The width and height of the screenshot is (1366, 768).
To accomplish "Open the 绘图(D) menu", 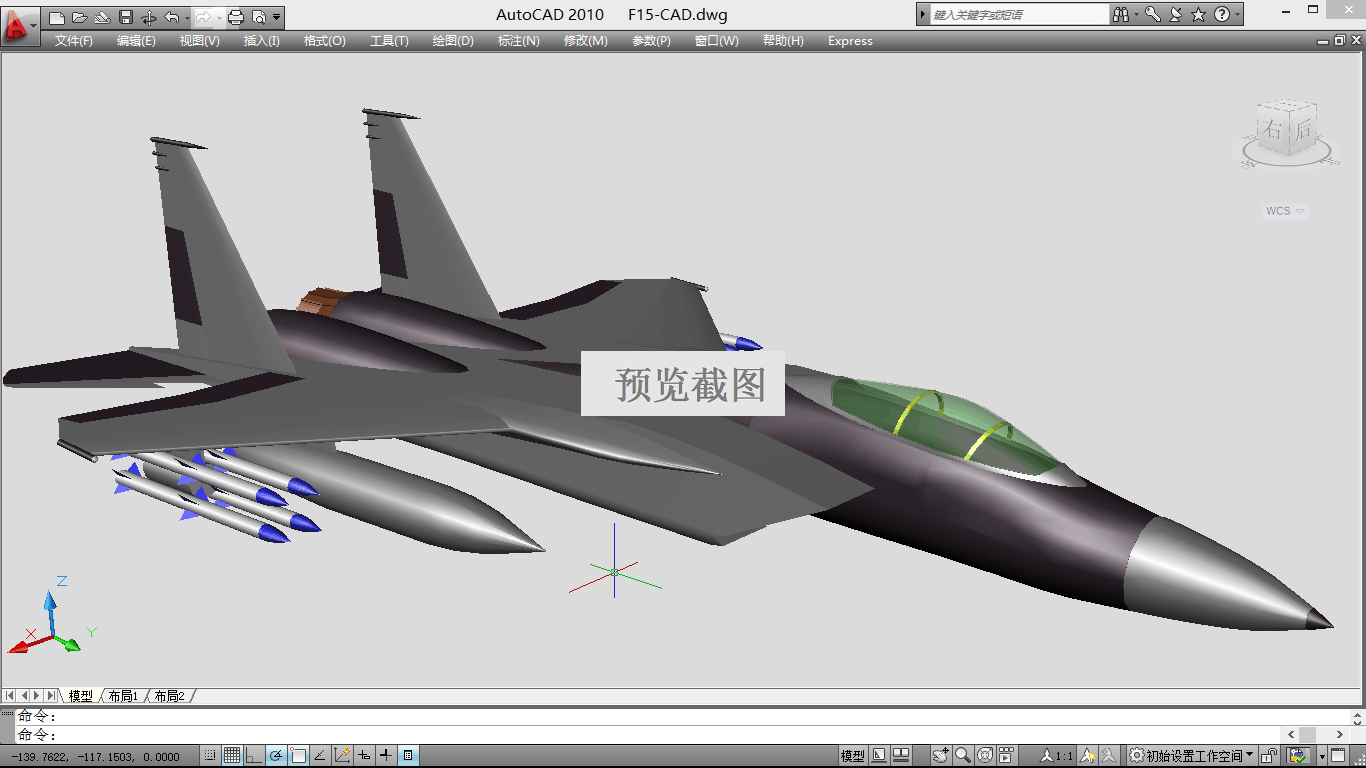I will pyautogui.click(x=452, y=41).
